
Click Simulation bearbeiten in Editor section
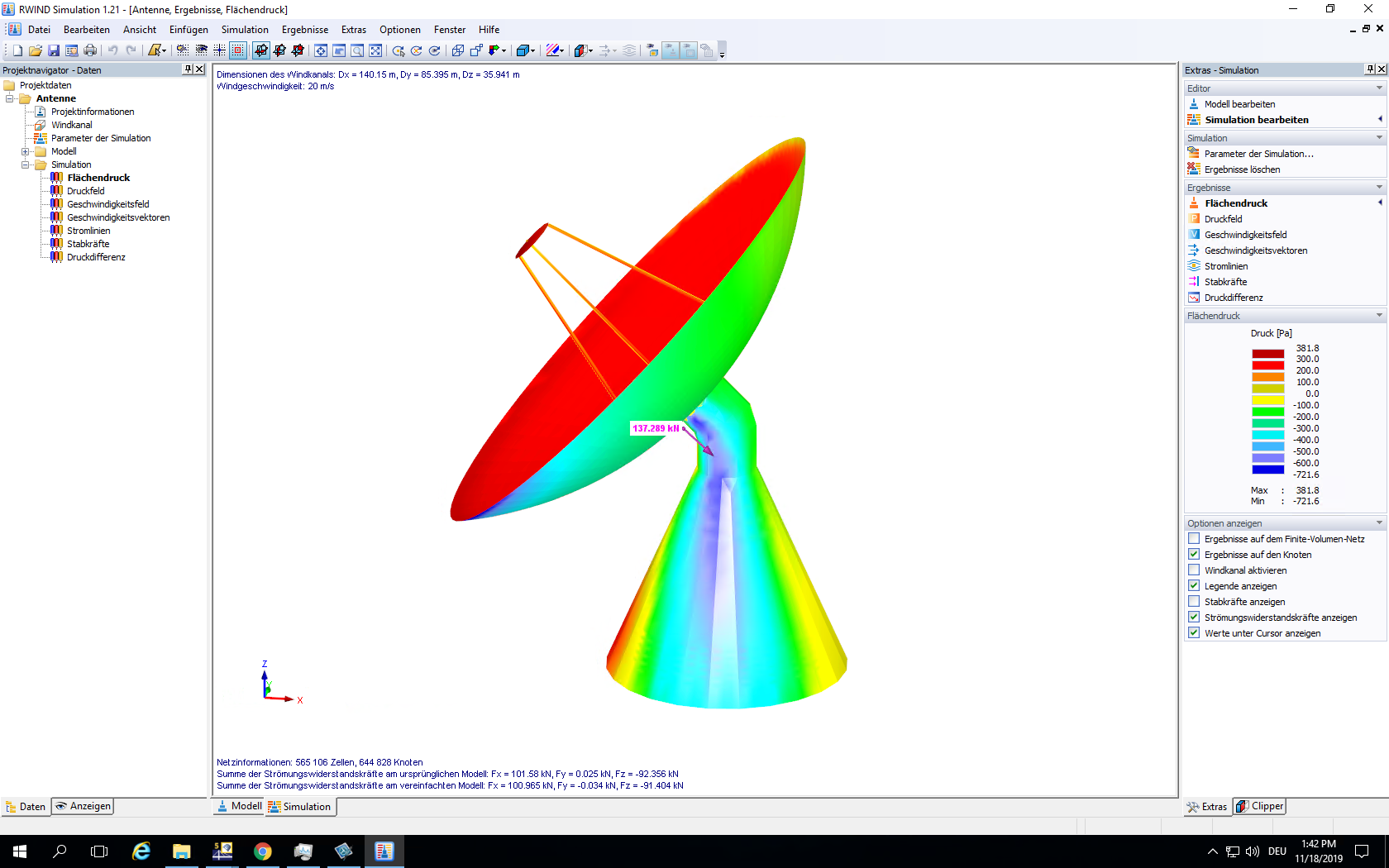tap(1257, 120)
